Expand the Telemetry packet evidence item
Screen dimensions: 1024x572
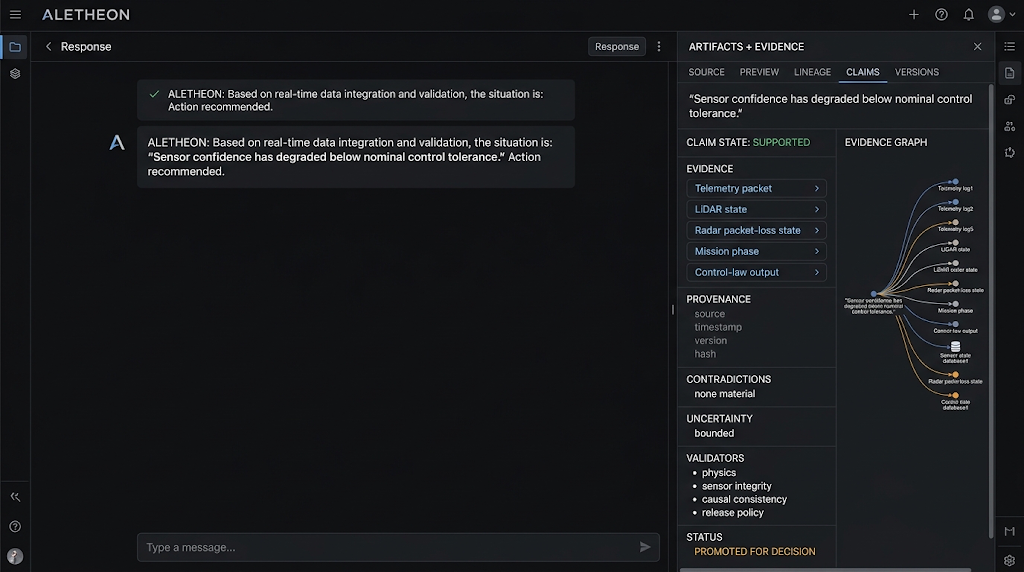(x=756, y=188)
